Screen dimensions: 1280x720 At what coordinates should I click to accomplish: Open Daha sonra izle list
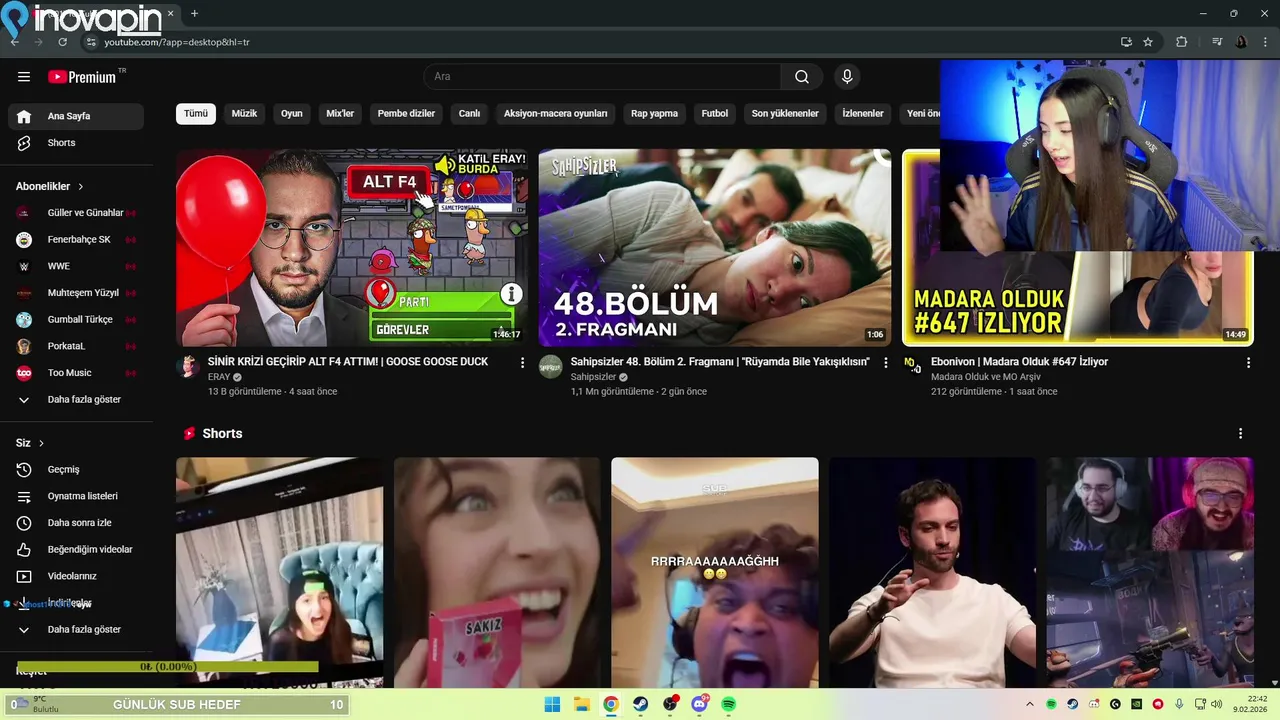[76, 523]
